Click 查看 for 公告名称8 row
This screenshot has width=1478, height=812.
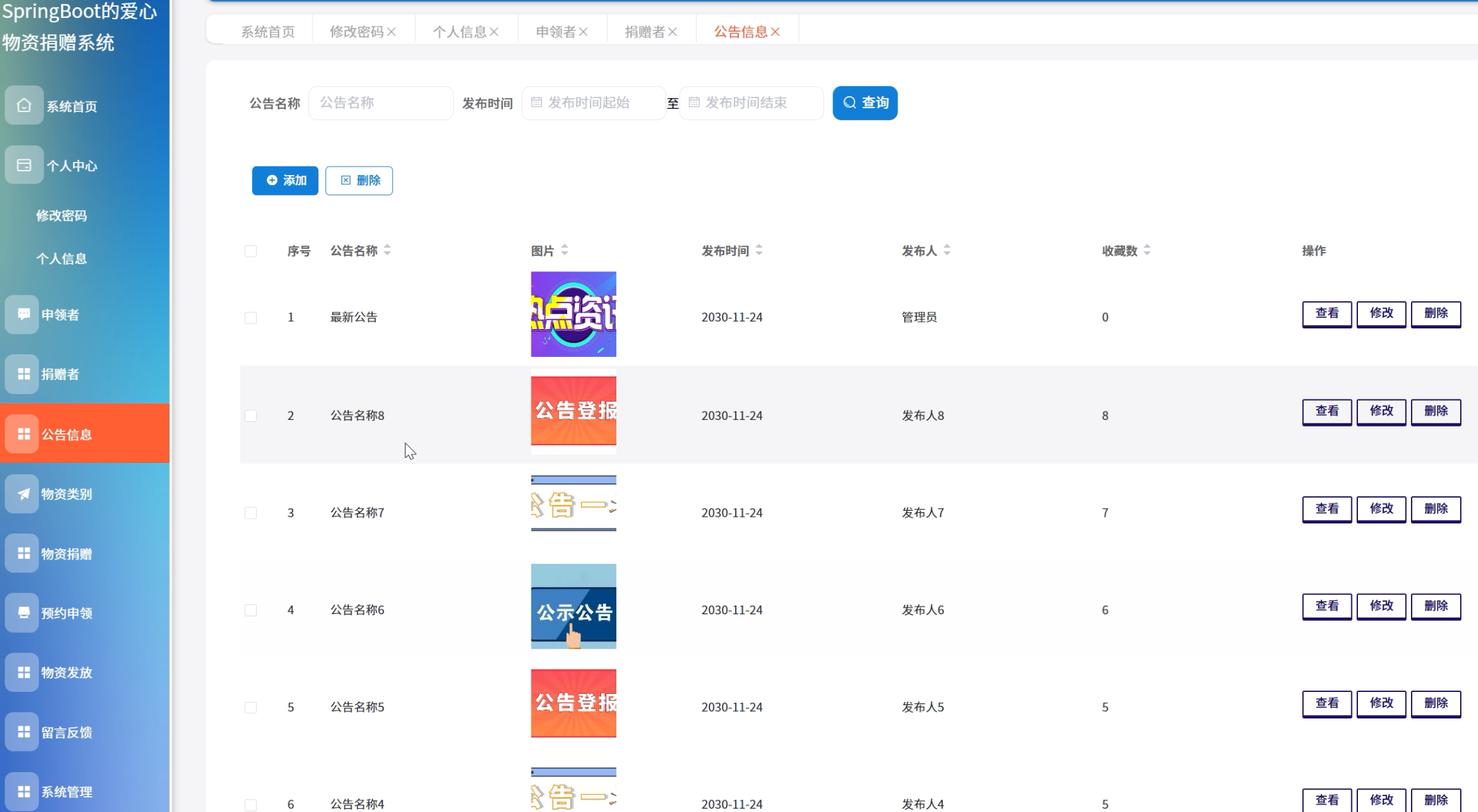tap(1327, 411)
